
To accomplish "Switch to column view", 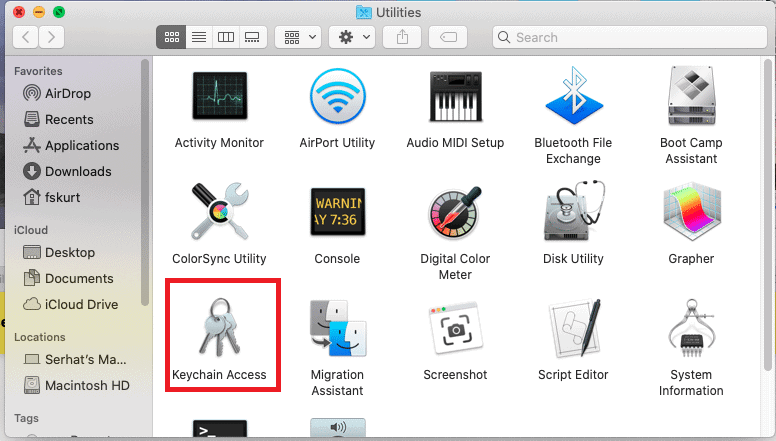I will pos(226,37).
